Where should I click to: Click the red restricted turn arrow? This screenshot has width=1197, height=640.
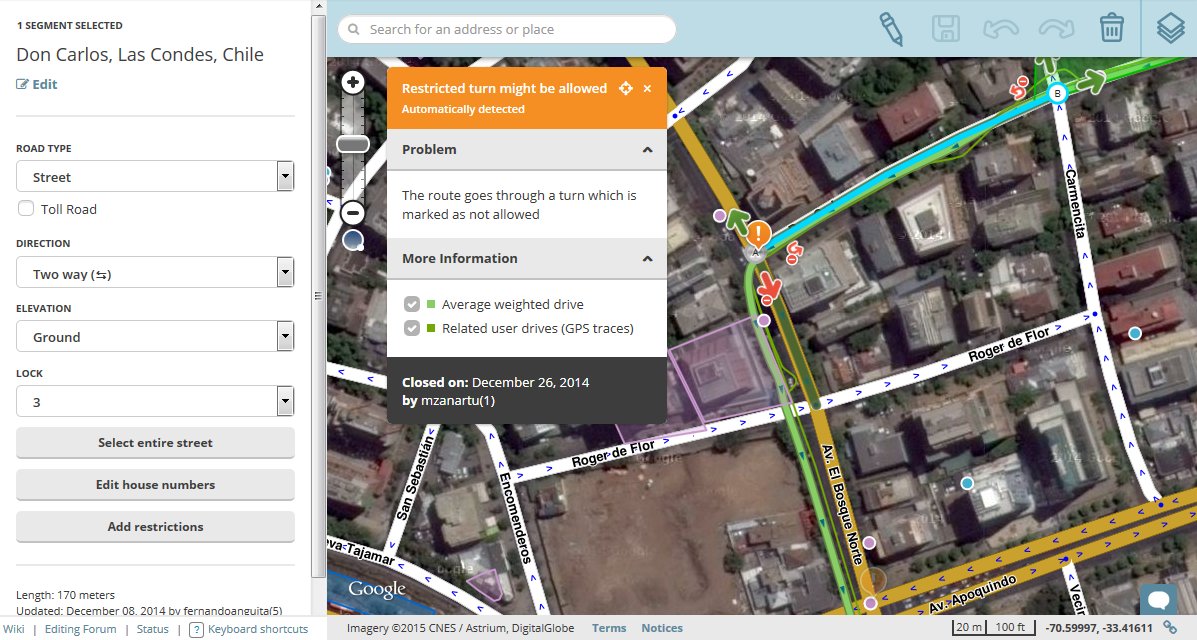coord(770,289)
